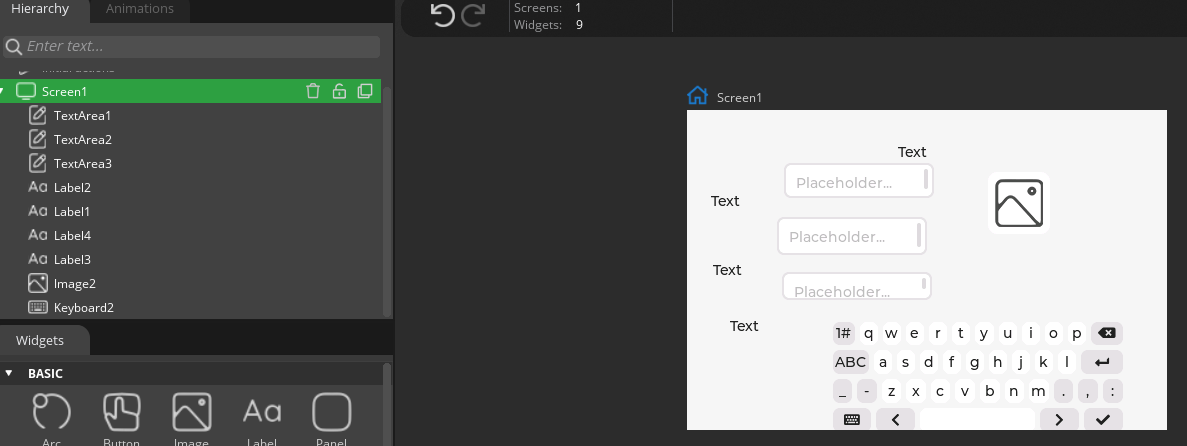Pick the Image widget icon
Image resolution: width=1187 pixels, height=446 pixels.
point(192,413)
